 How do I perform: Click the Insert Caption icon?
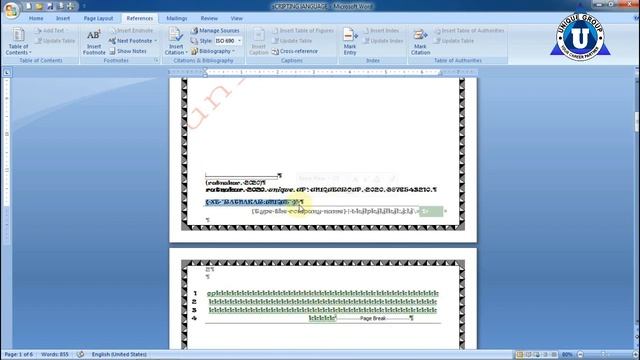pos(258,41)
